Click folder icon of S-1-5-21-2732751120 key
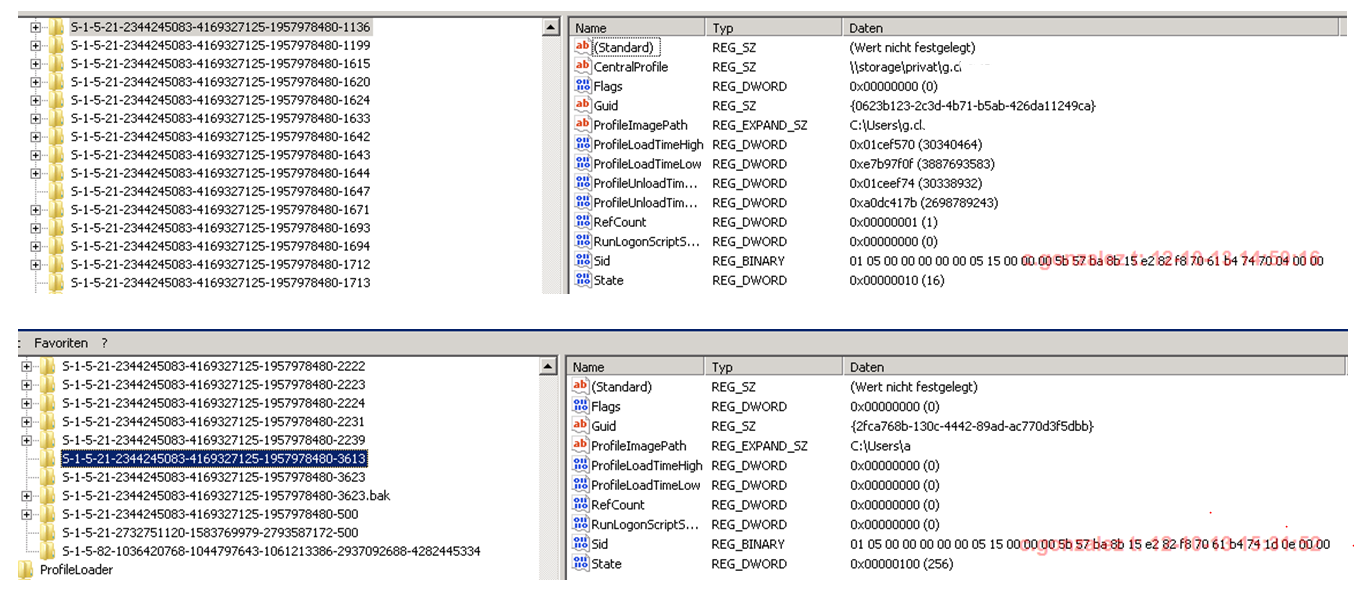 47,533
